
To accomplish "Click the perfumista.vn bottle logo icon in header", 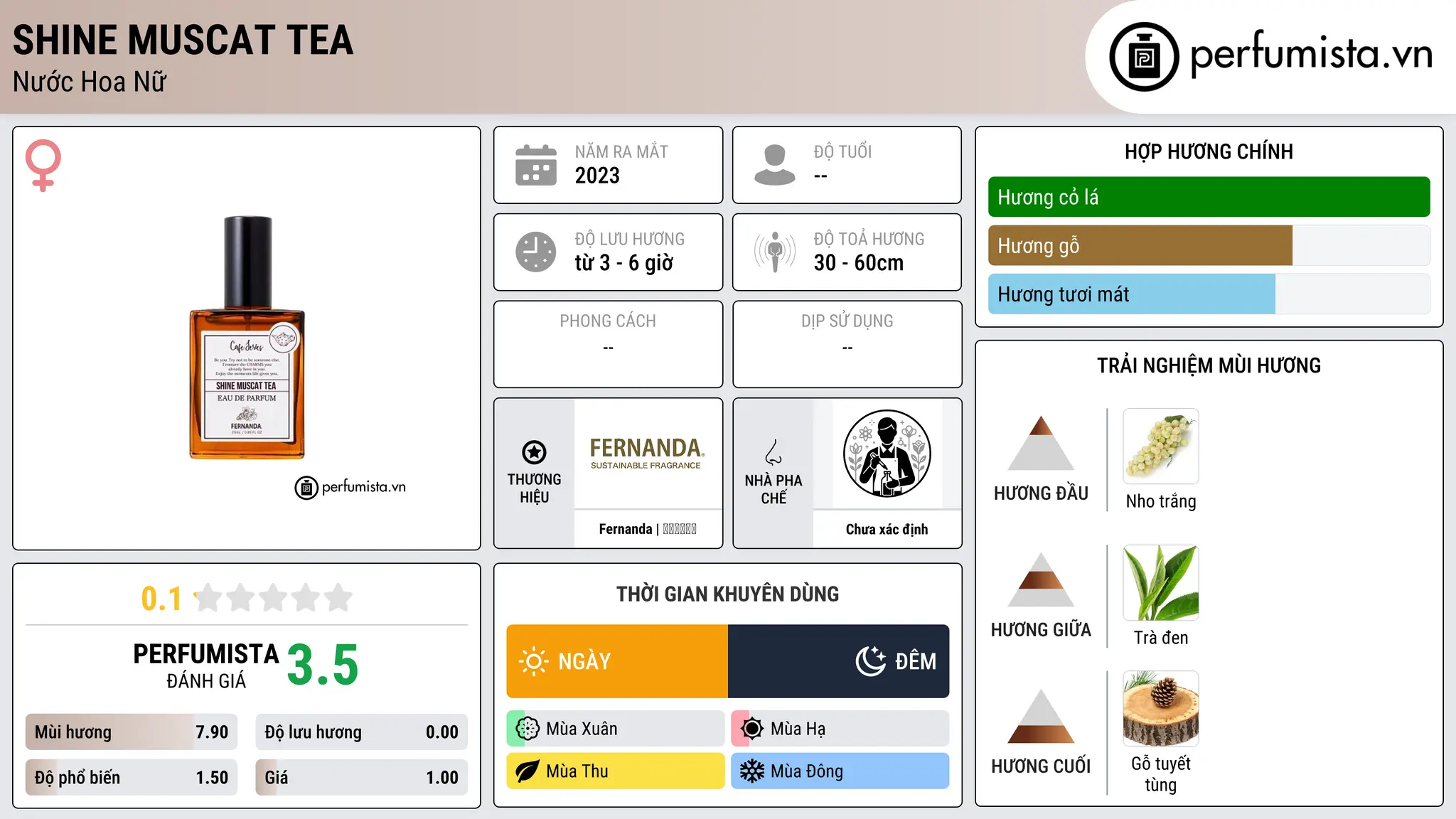I will [1144, 57].
